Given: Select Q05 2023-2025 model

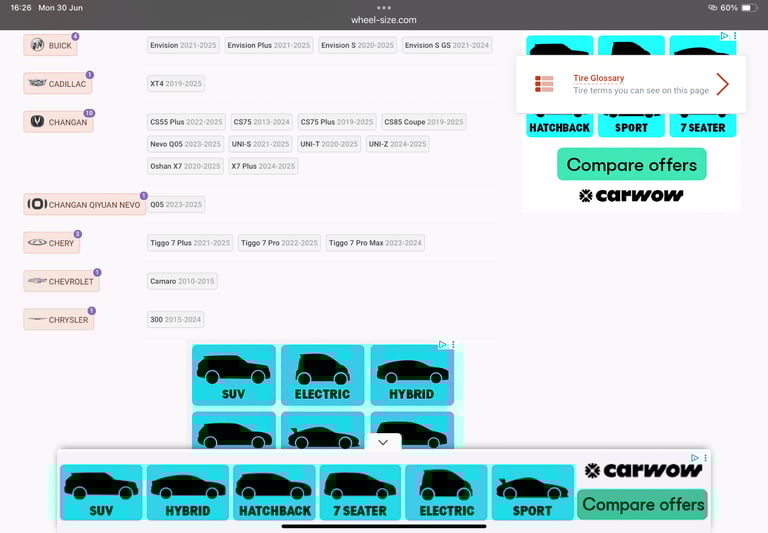Looking at the screenshot, I should tap(176, 204).
